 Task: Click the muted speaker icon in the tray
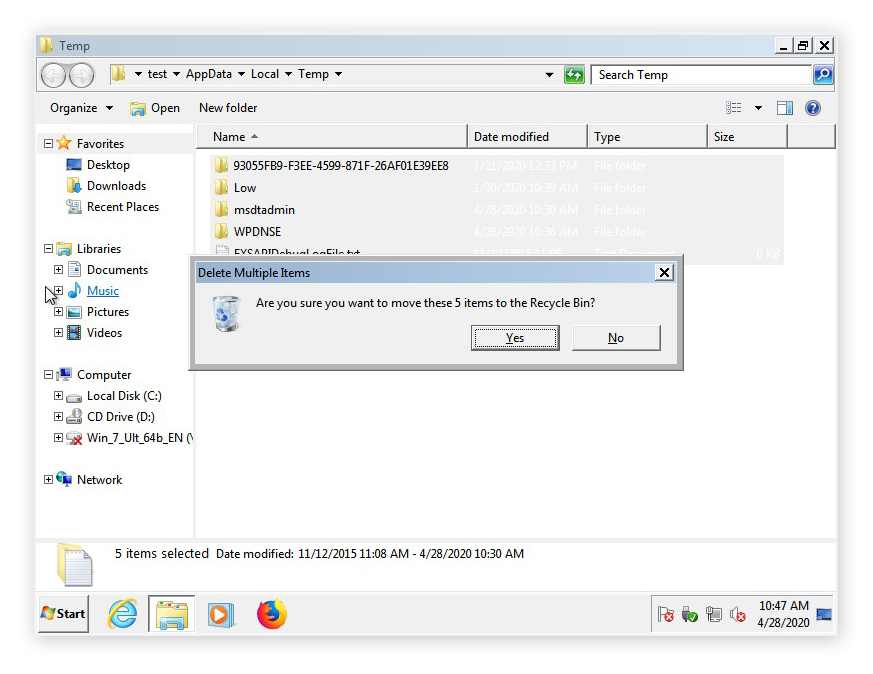[x=738, y=614]
